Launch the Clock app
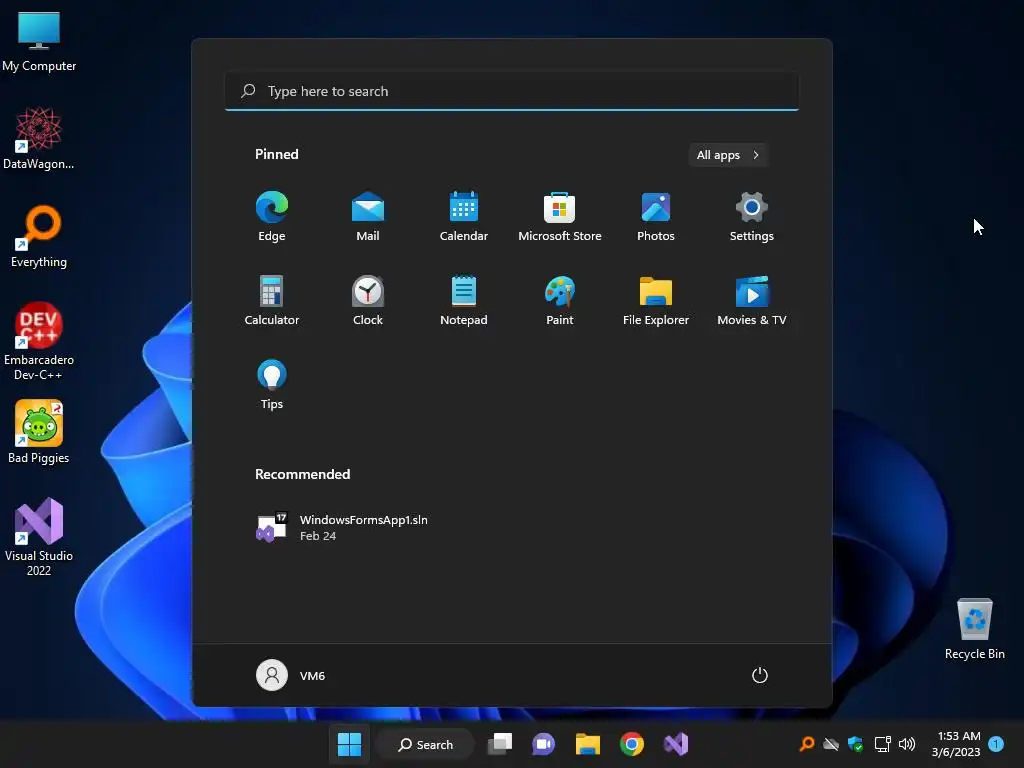 (x=368, y=300)
